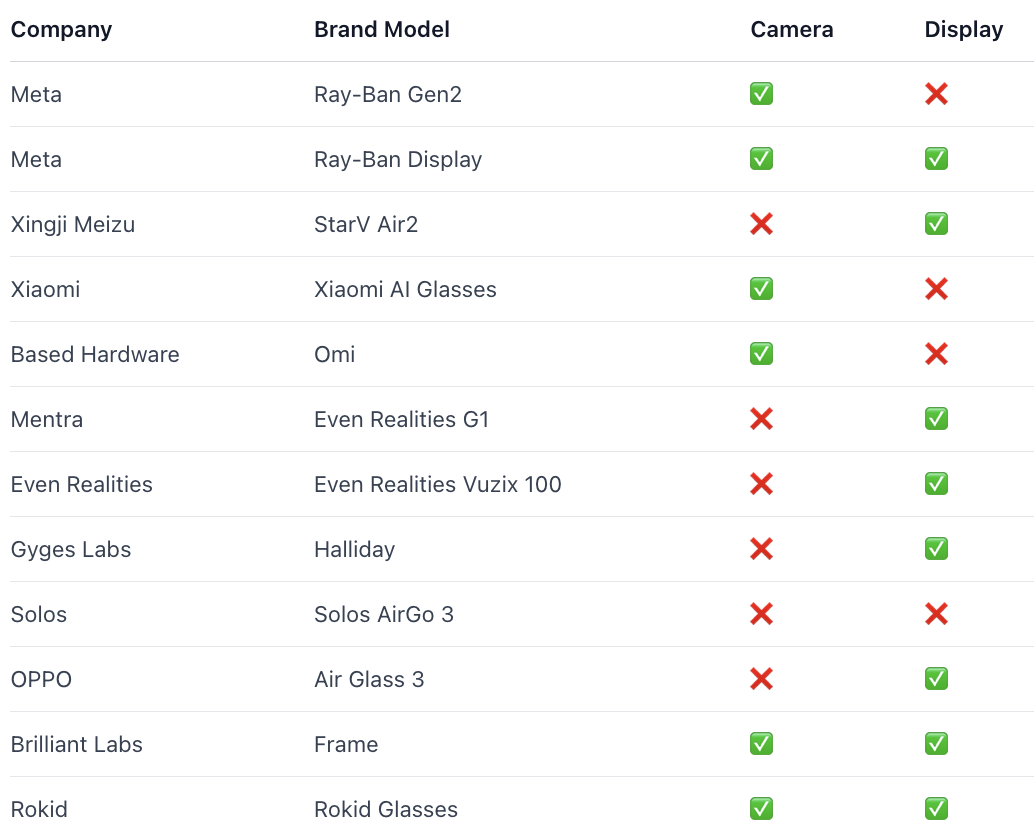Click the Based Hardware company cell
The image size is (1034, 838).
tap(95, 354)
